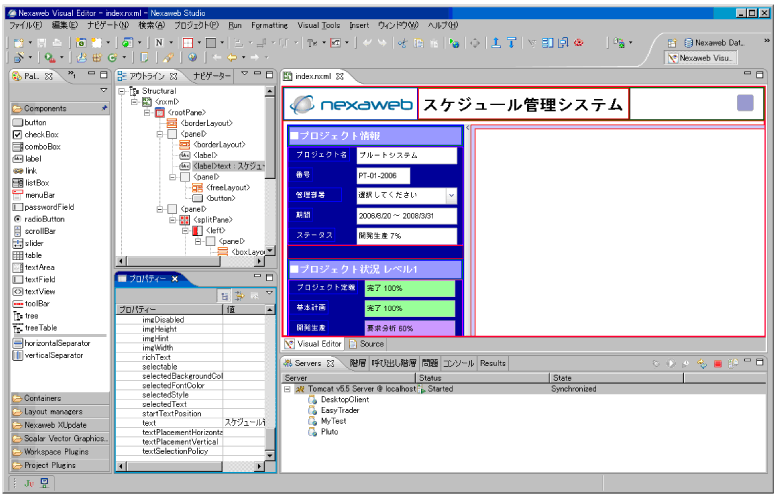This screenshot has width=780, height=495.
Task: Click the yellow back navigation arrow
Action: 232,58
